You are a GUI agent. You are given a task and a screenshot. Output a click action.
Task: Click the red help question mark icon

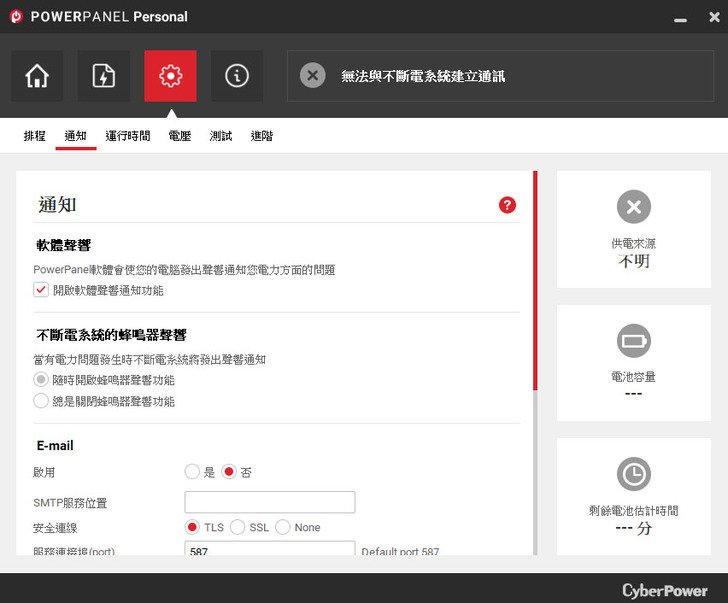click(507, 205)
